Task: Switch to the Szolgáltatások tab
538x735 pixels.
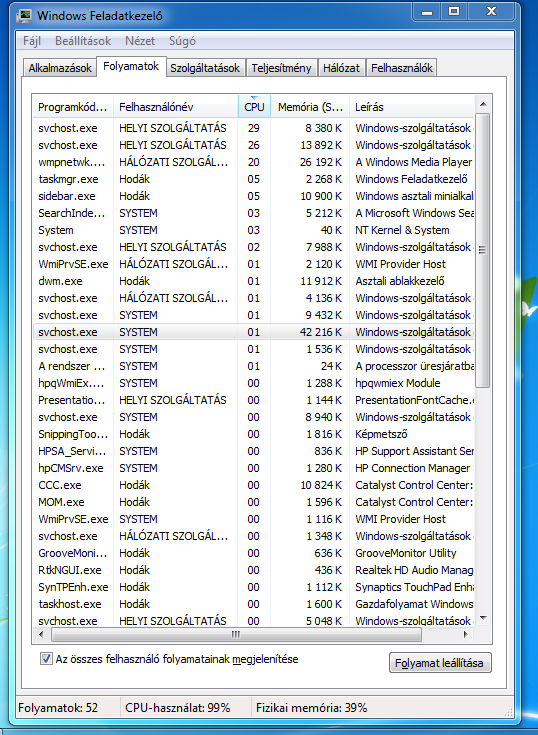Action: 205,68
